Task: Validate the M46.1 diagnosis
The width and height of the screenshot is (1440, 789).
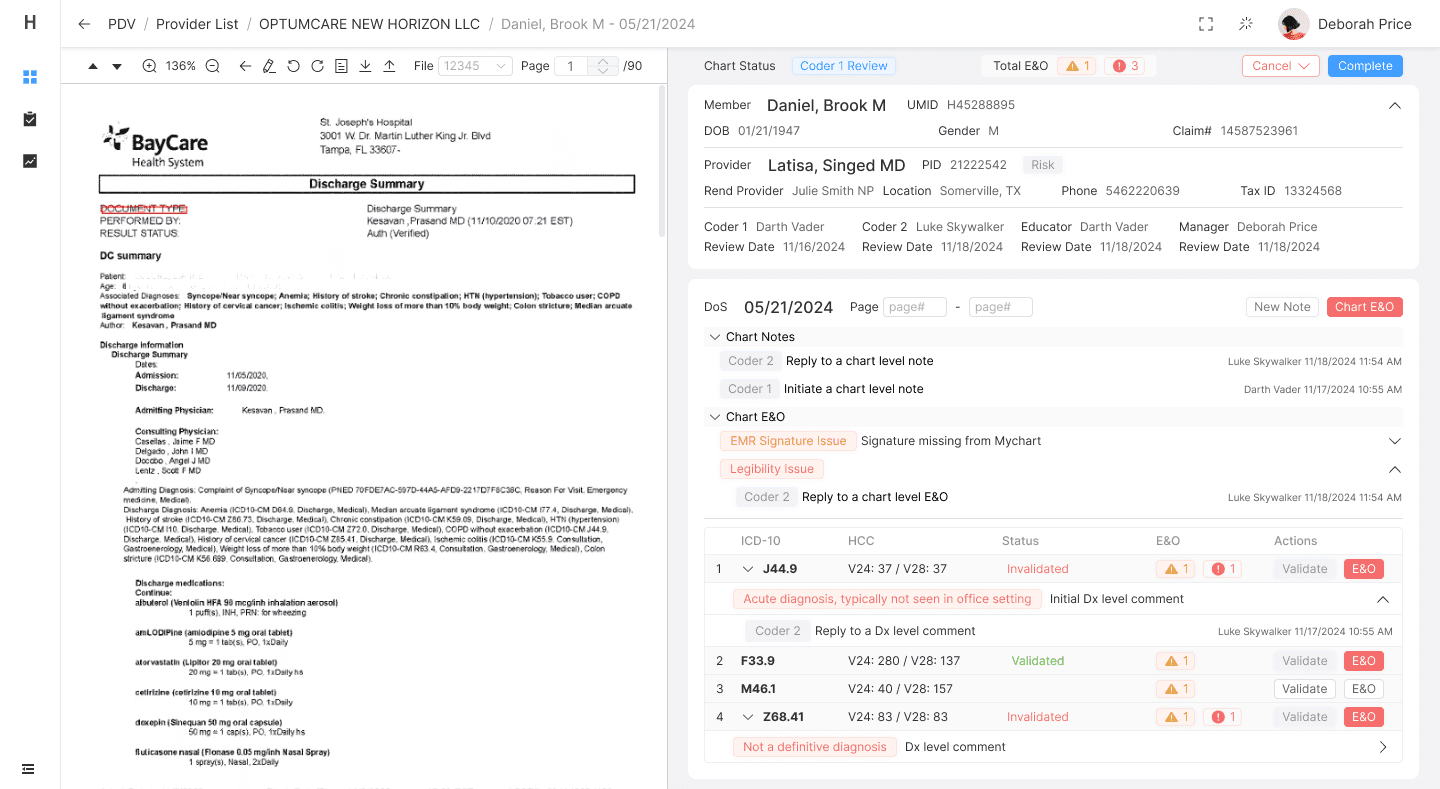Action: [x=1304, y=689]
